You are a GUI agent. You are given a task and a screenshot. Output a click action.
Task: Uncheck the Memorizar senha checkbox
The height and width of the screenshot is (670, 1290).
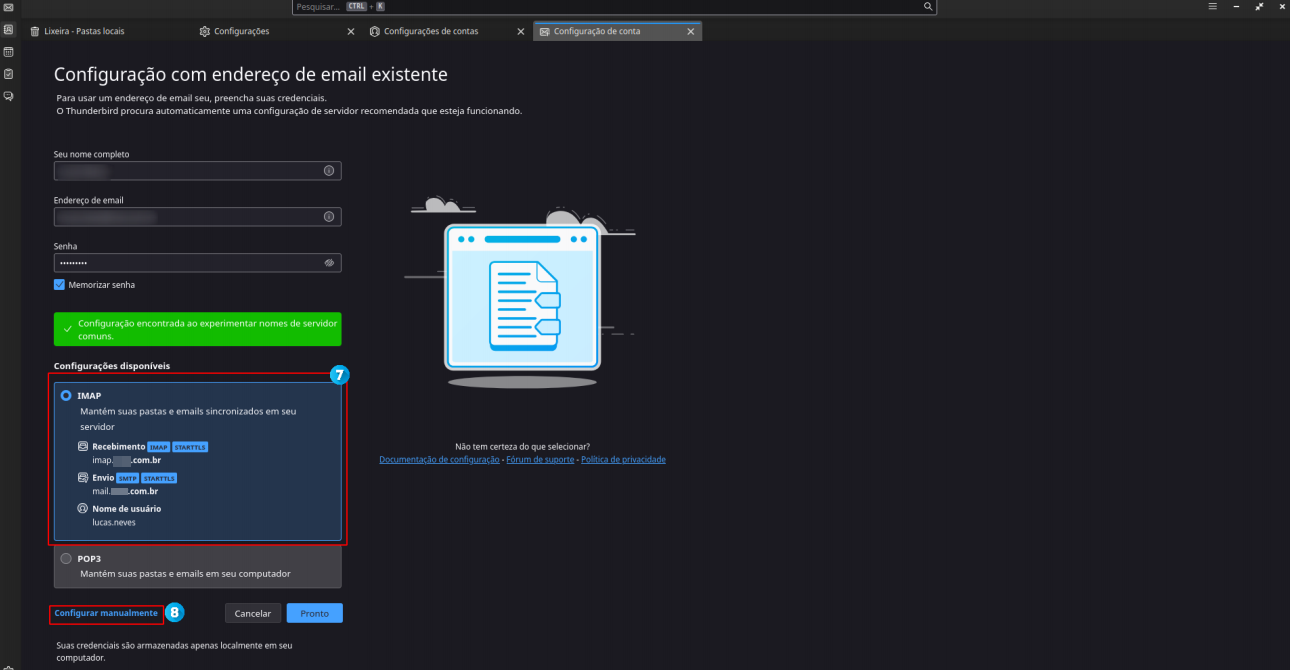click(60, 285)
